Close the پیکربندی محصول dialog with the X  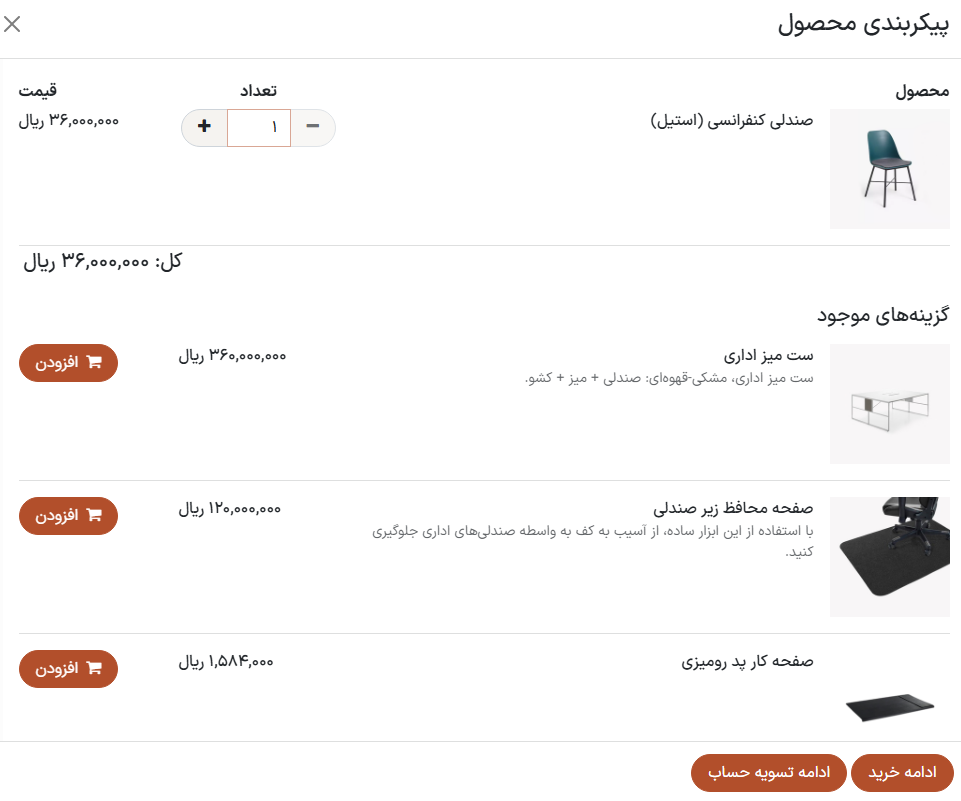pyautogui.click(x=13, y=25)
